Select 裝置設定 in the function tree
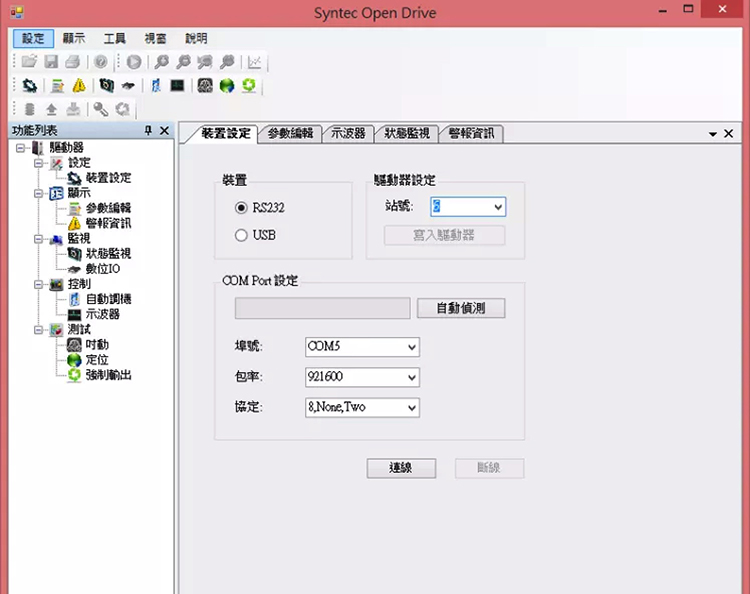 tap(108, 178)
